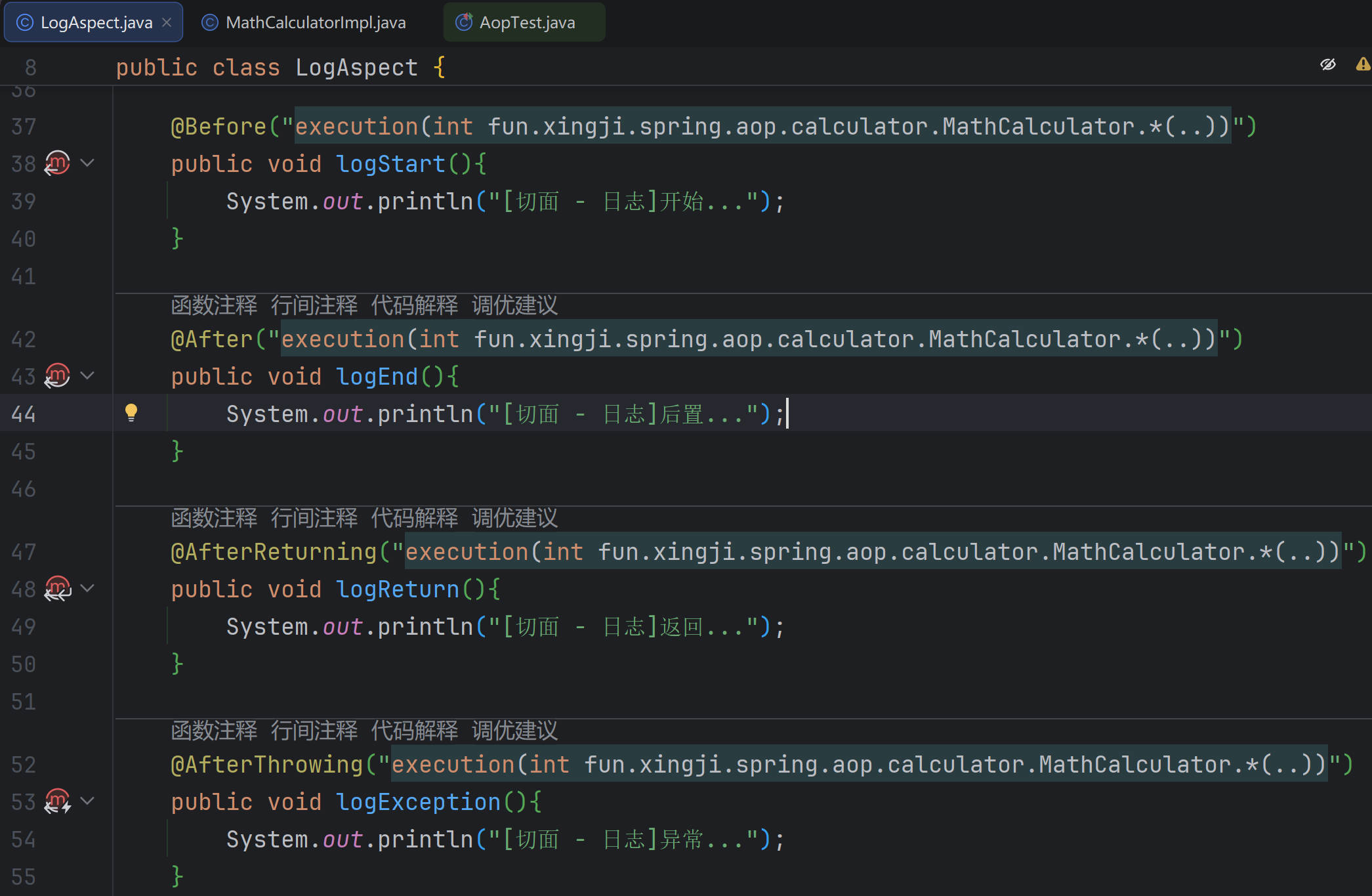
Task: Fold the logException method chevron
Action: pyautogui.click(x=87, y=801)
